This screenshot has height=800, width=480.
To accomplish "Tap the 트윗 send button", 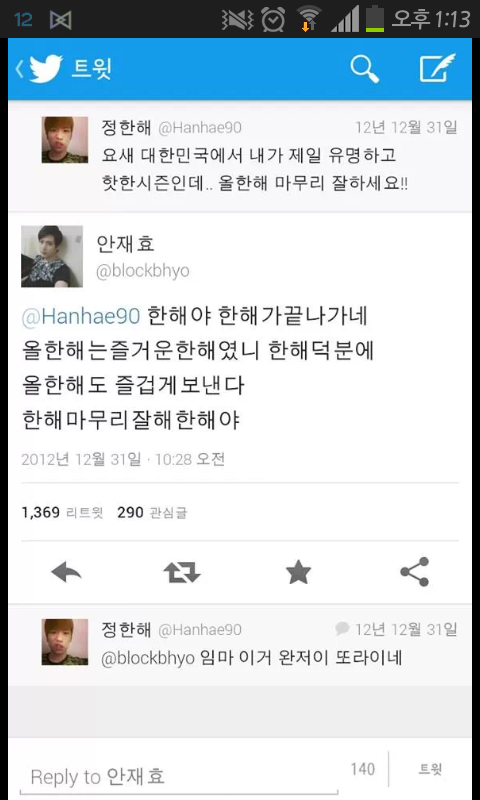I will coord(431,769).
